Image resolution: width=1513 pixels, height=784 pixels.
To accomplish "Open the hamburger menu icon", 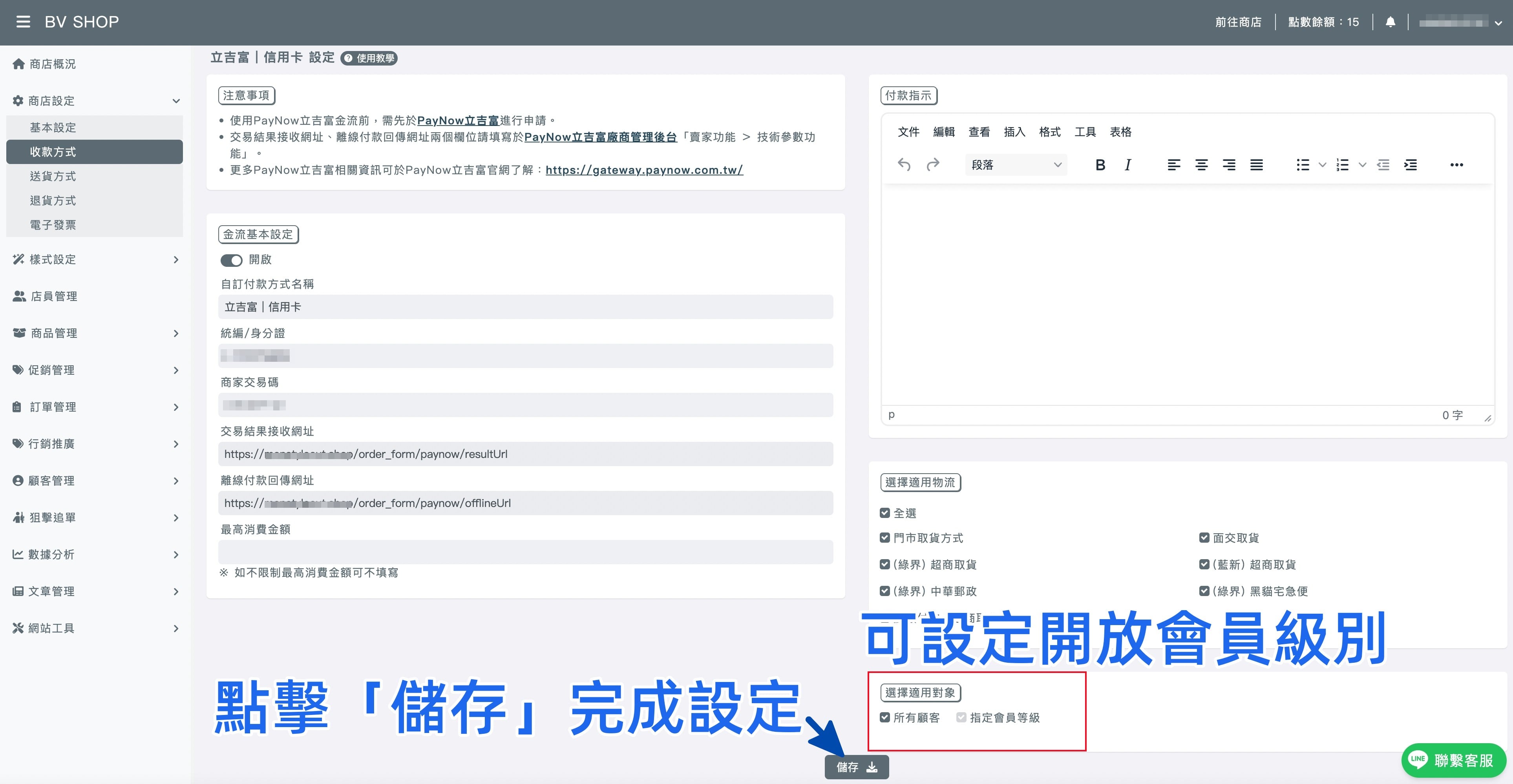I will pos(23,22).
